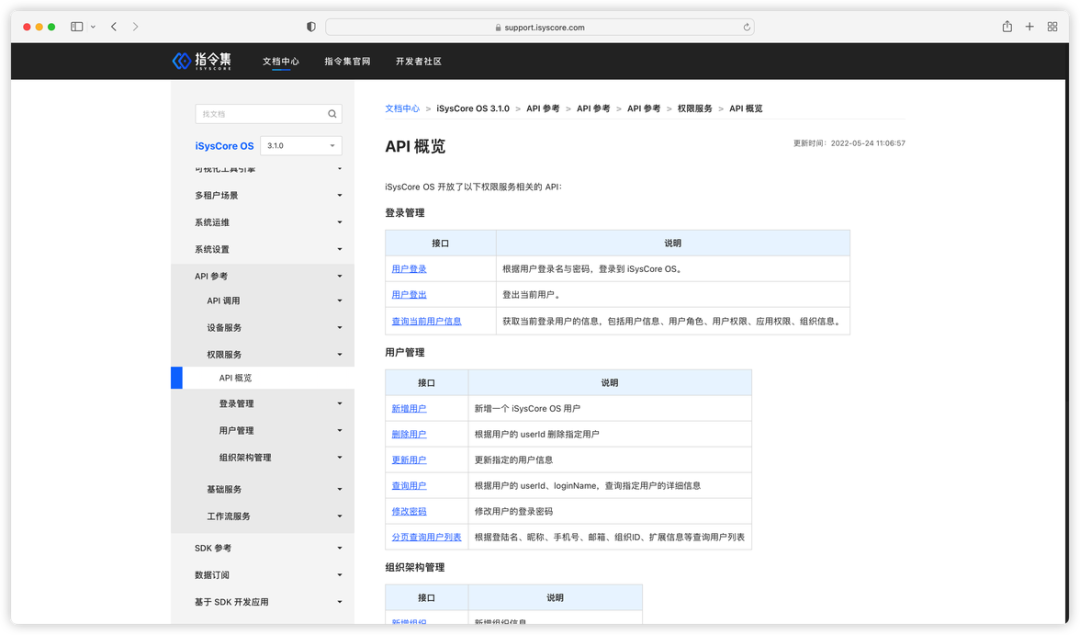The width and height of the screenshot is (1080, 635).
Task: Click the search magnifier icon
Action: click(x=332, y=114)
